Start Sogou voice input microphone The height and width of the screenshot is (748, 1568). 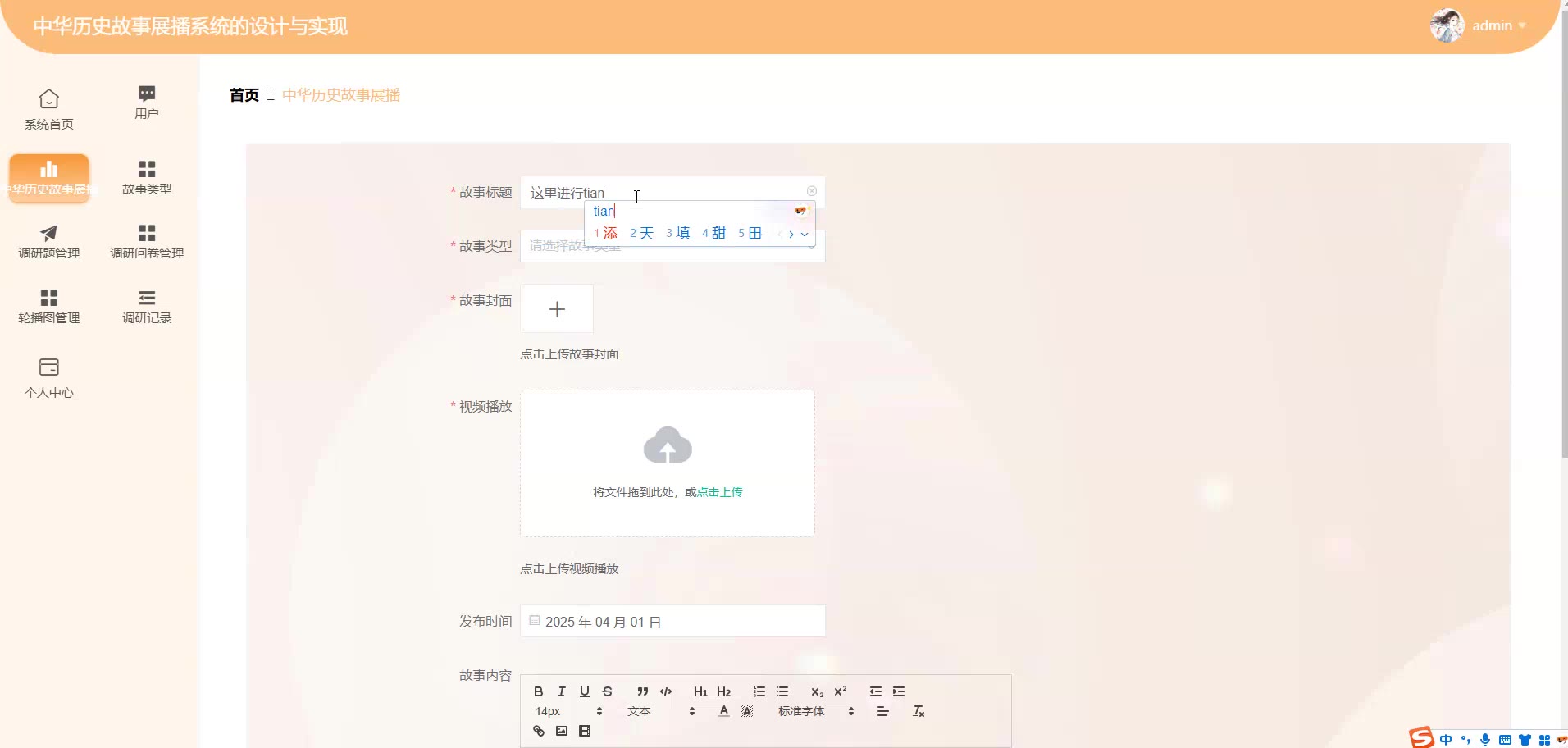[x=1485, y=740]
